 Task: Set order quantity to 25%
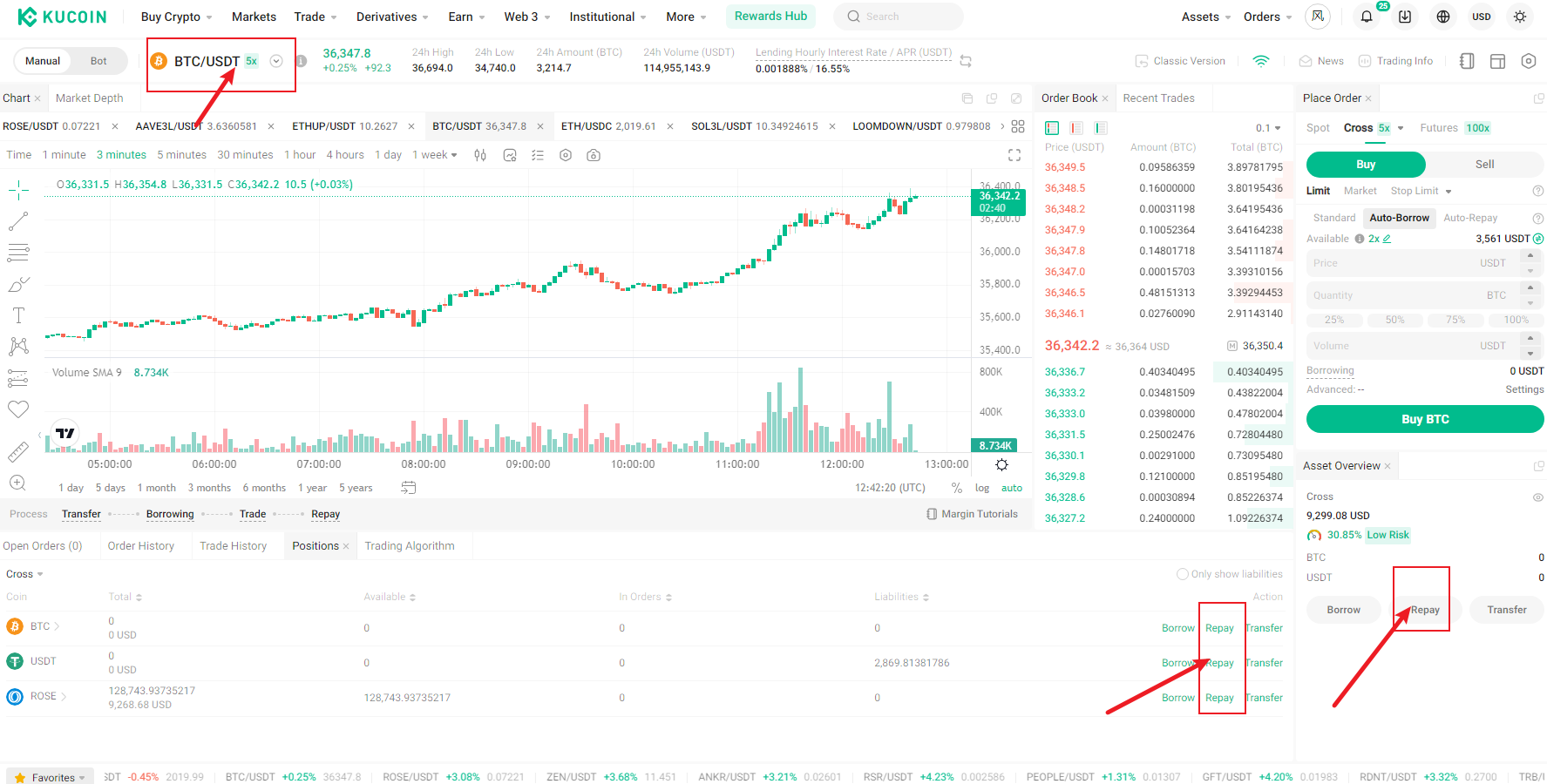click(x=1334, y=320)
